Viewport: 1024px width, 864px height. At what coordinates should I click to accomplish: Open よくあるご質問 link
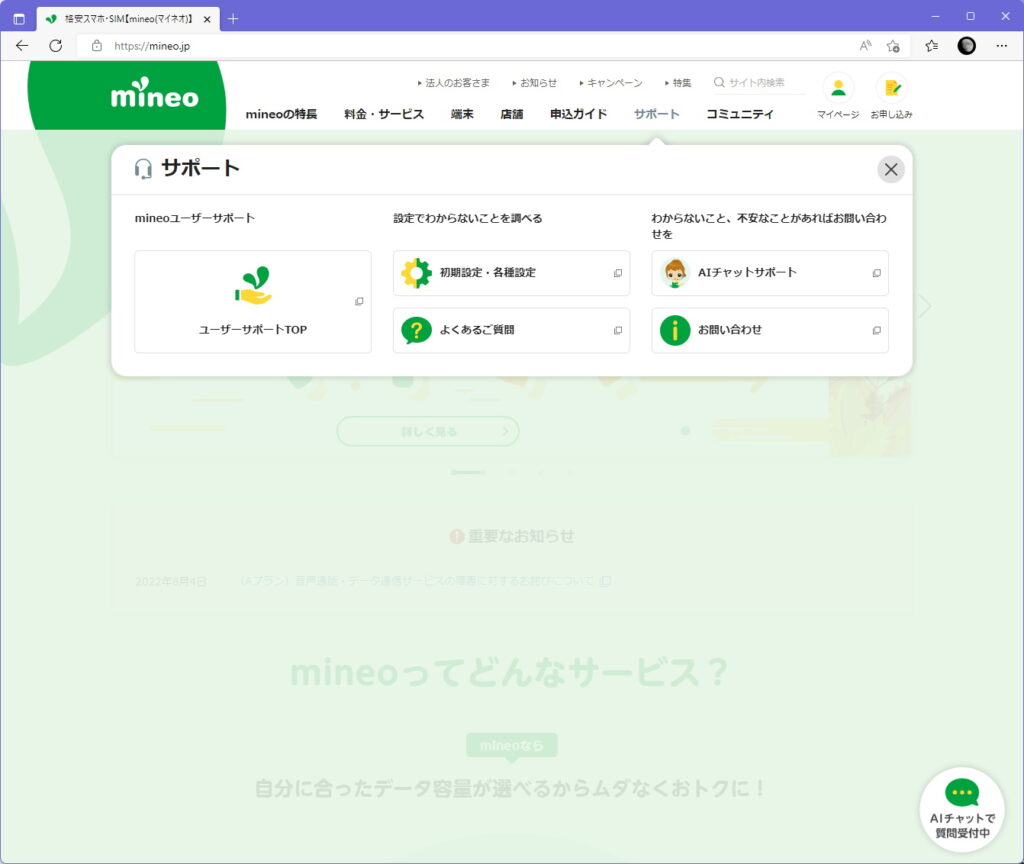pos(511,330)
